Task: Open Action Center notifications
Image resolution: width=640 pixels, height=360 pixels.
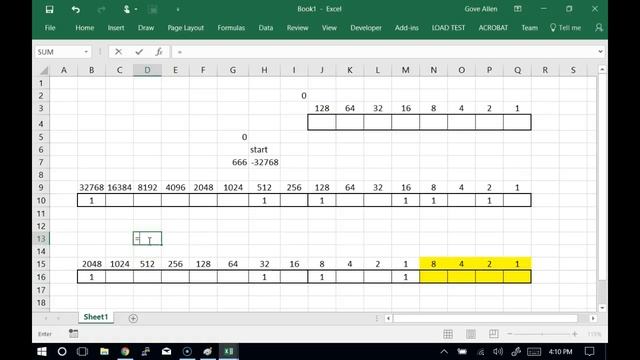Action: click(589, 351)
